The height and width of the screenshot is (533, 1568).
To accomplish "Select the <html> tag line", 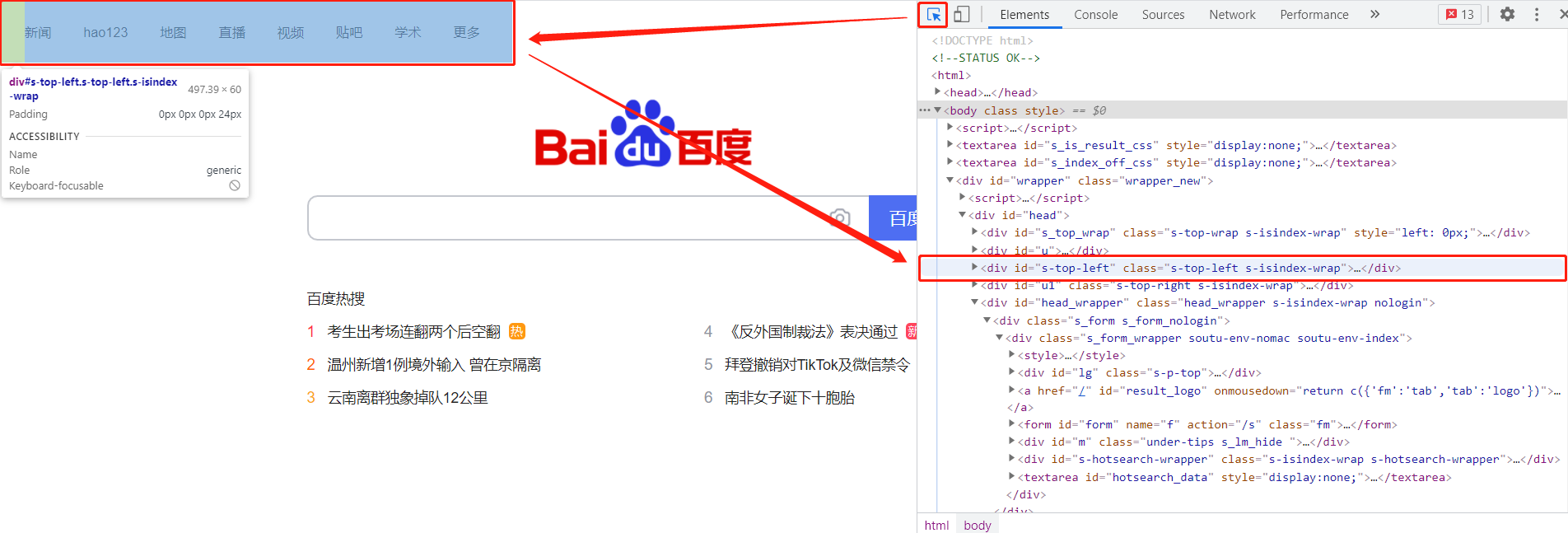I will [x=951, y=75].
